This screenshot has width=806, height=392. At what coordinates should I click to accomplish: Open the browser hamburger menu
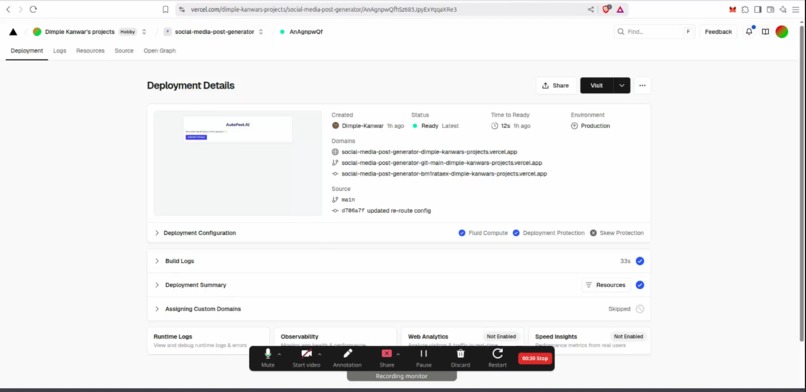pyautogui.click(x=795, y=9)
